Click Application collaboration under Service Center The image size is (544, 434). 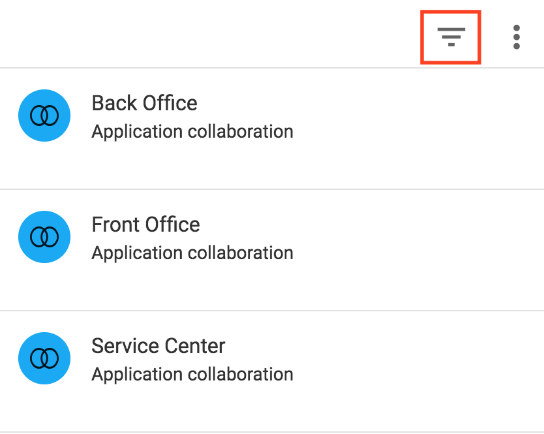pyautogui.click(x=192, y=375)
